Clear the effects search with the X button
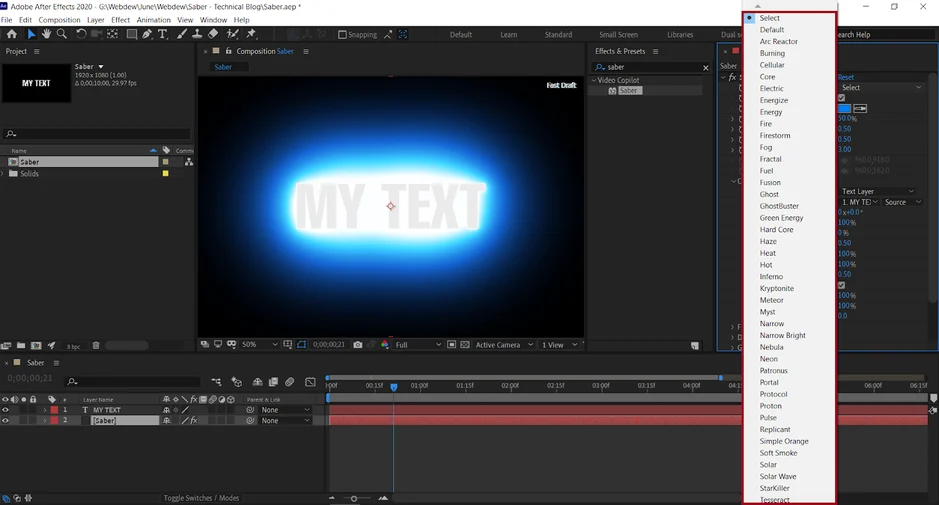 pyautogui.click(x=705, y=68)
